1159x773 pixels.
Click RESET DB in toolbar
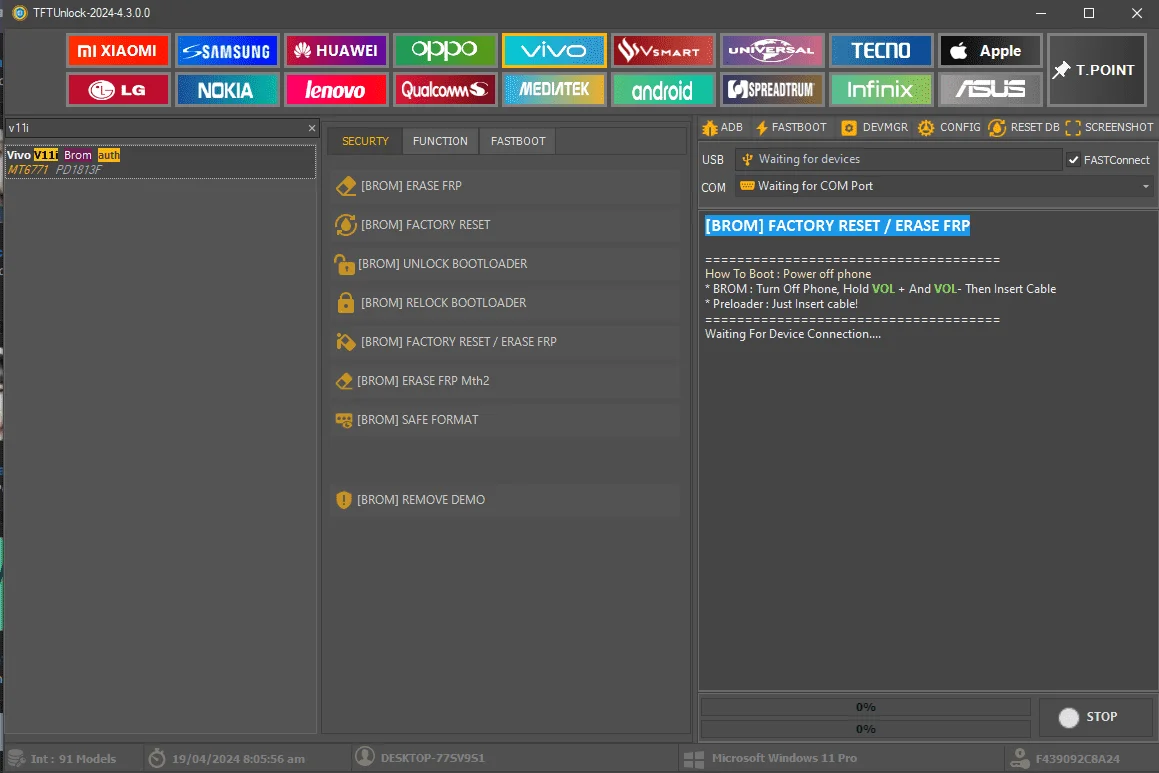point(1024,127)
